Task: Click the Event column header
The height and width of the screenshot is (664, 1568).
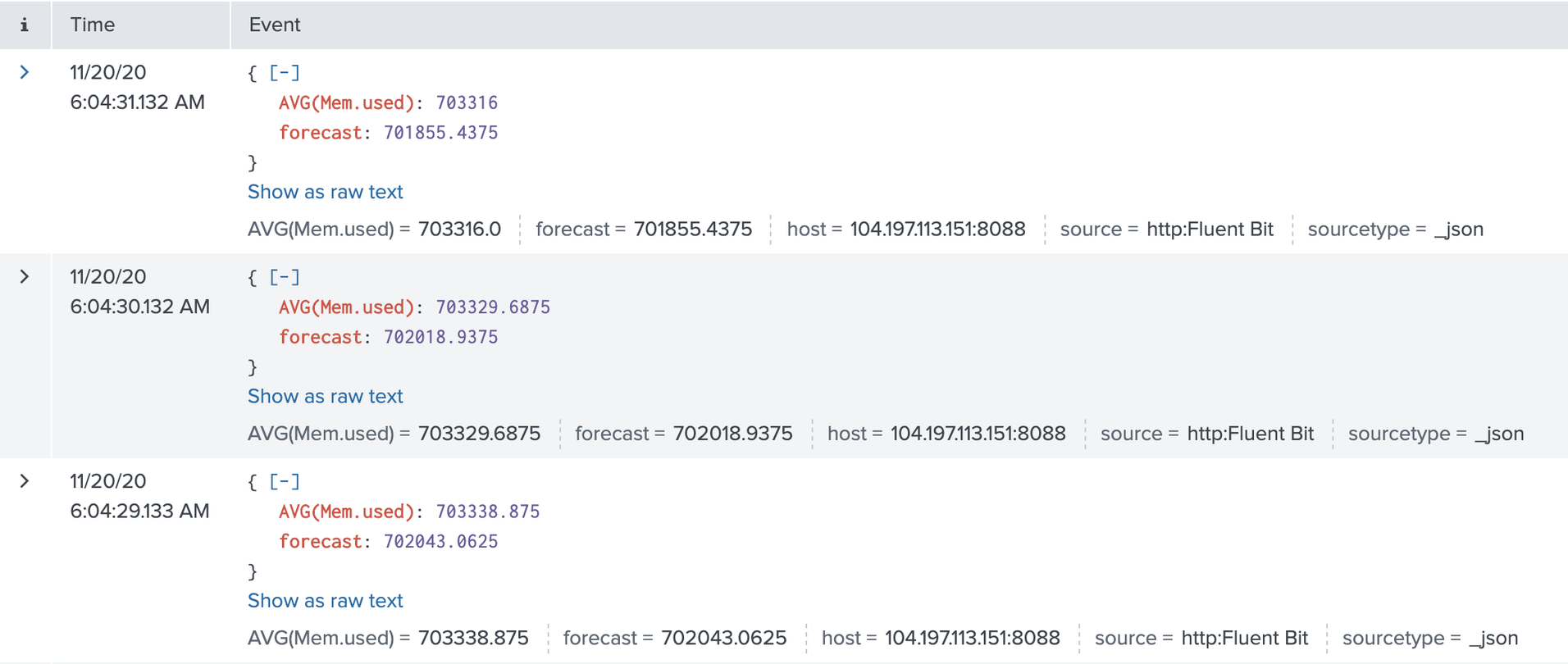Action: pyautogui.click(x=275, y=25)
